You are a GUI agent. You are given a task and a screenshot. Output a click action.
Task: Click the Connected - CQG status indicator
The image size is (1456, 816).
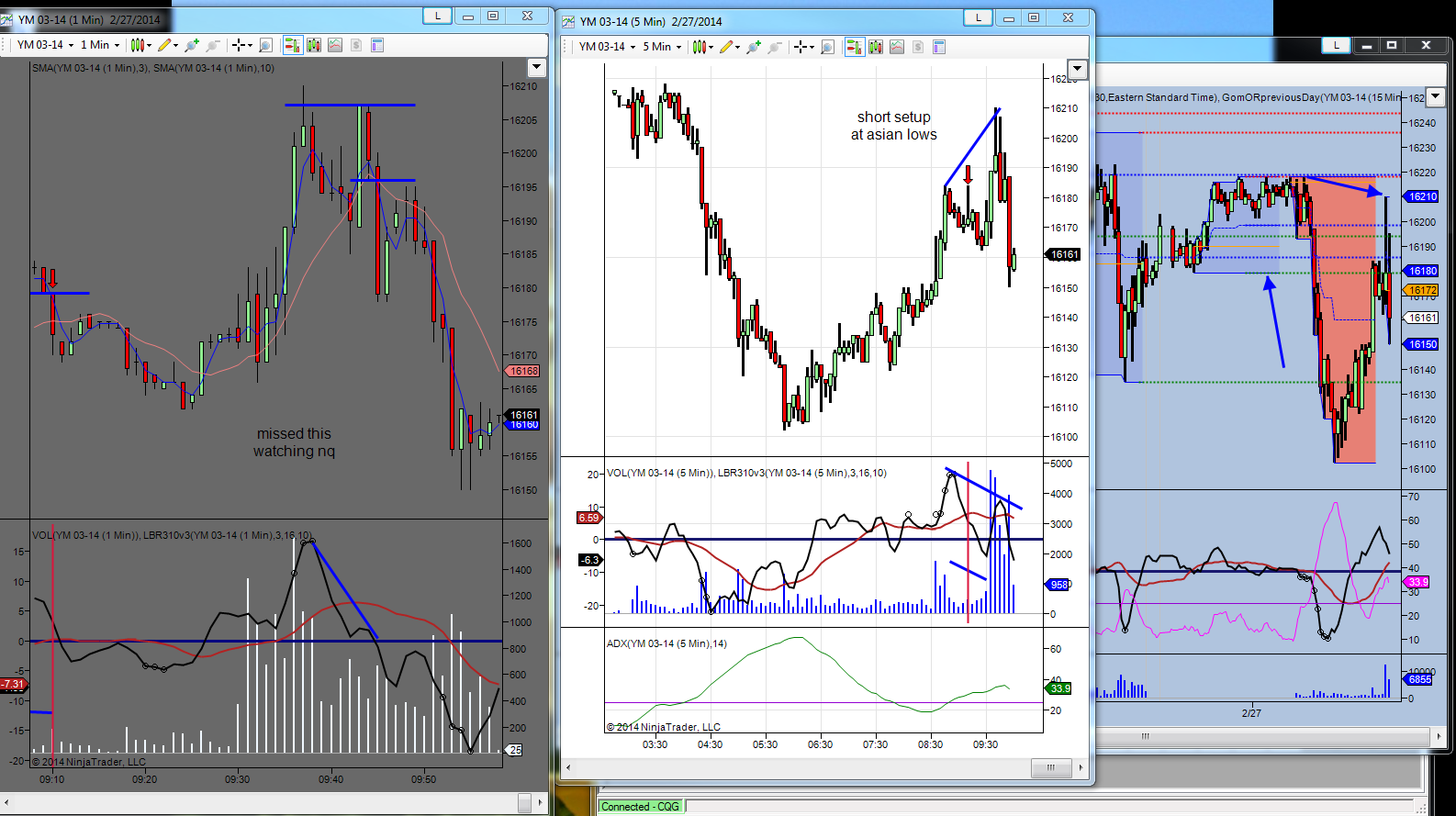tap(640, 807)
